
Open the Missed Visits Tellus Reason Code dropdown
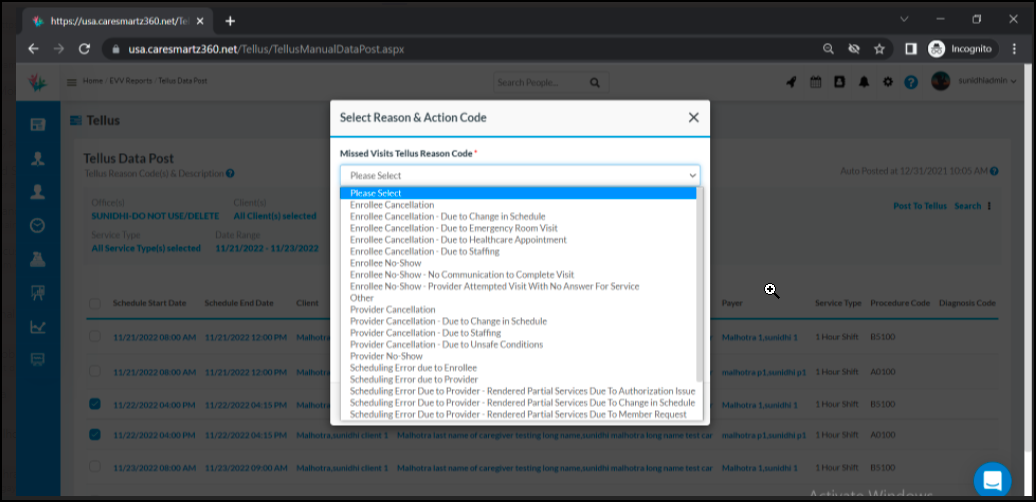tap(520, 175)
